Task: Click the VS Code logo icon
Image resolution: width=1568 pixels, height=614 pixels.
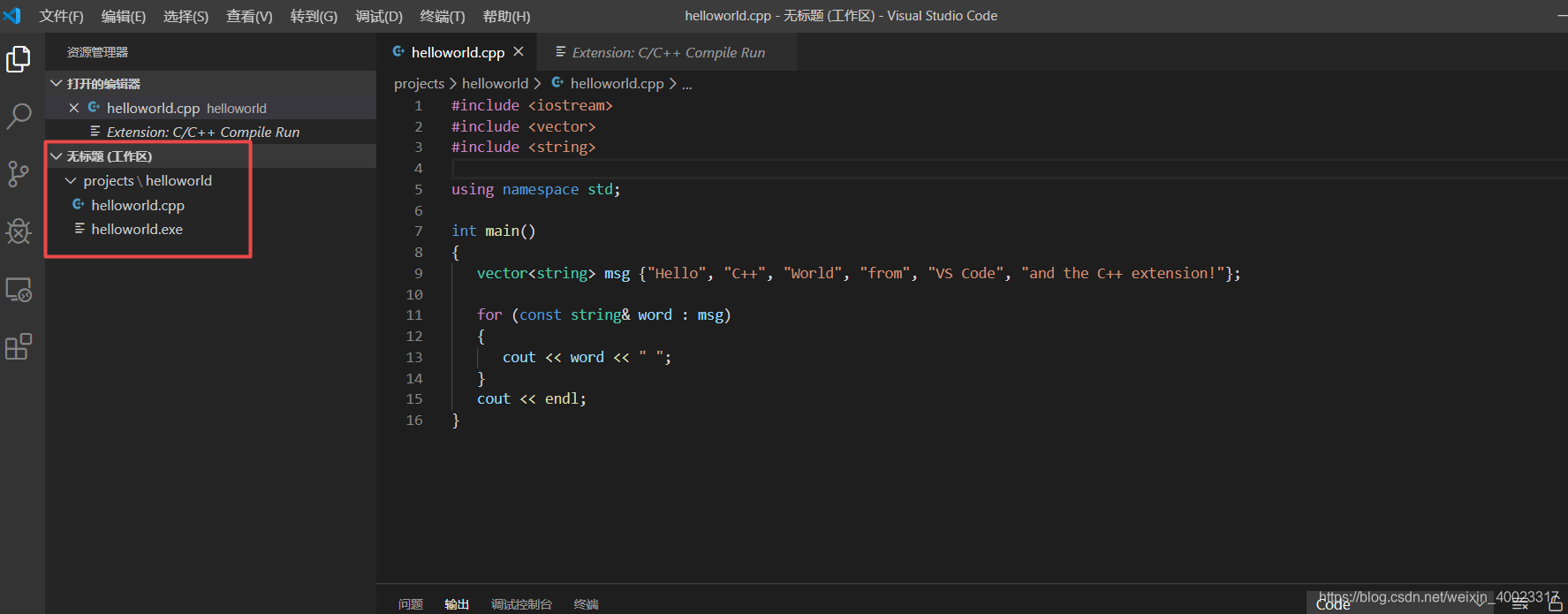Action: 11,16
